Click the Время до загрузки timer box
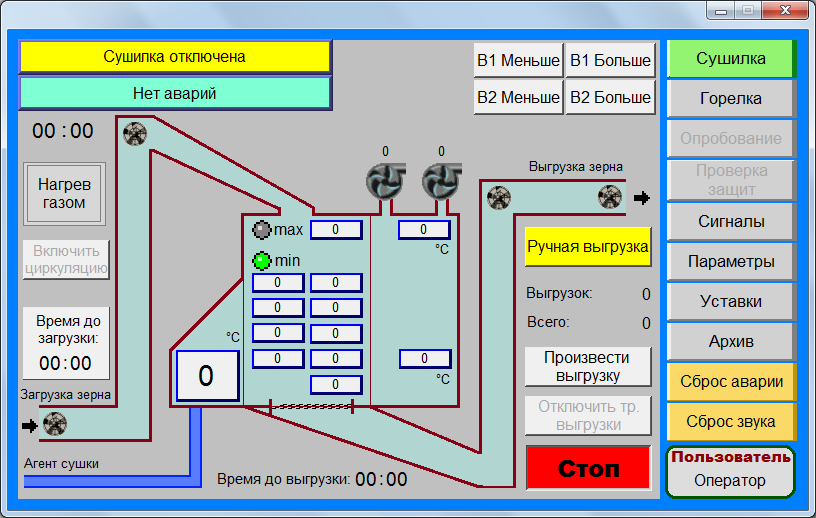The image size is (816, 518). 66,343
